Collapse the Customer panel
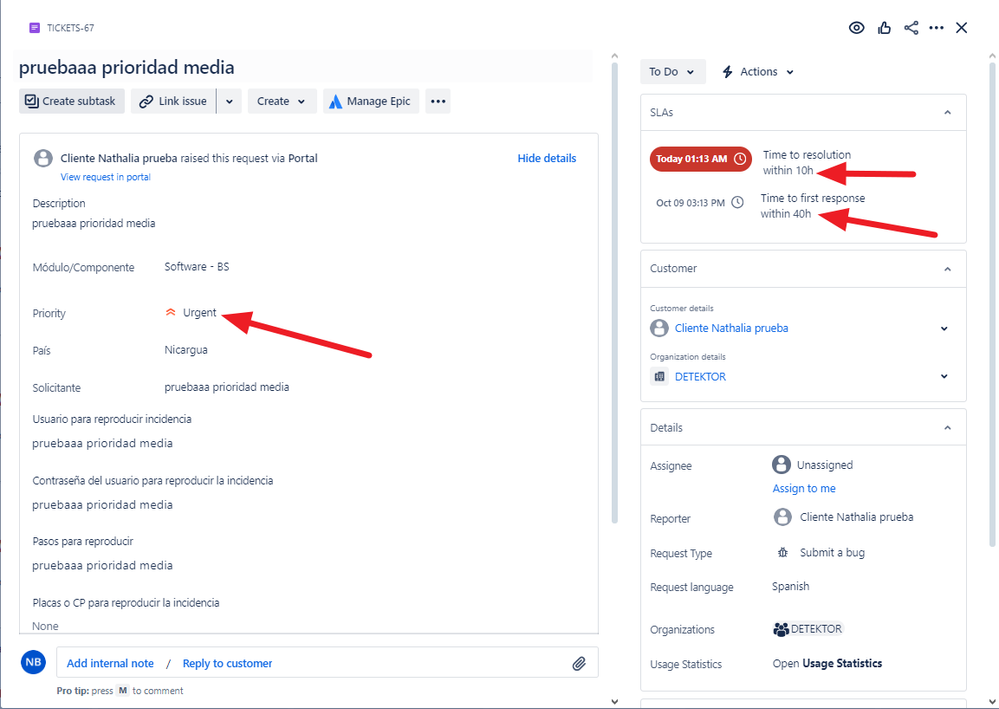Screen dimensions: 999x709 pos(947,268)
